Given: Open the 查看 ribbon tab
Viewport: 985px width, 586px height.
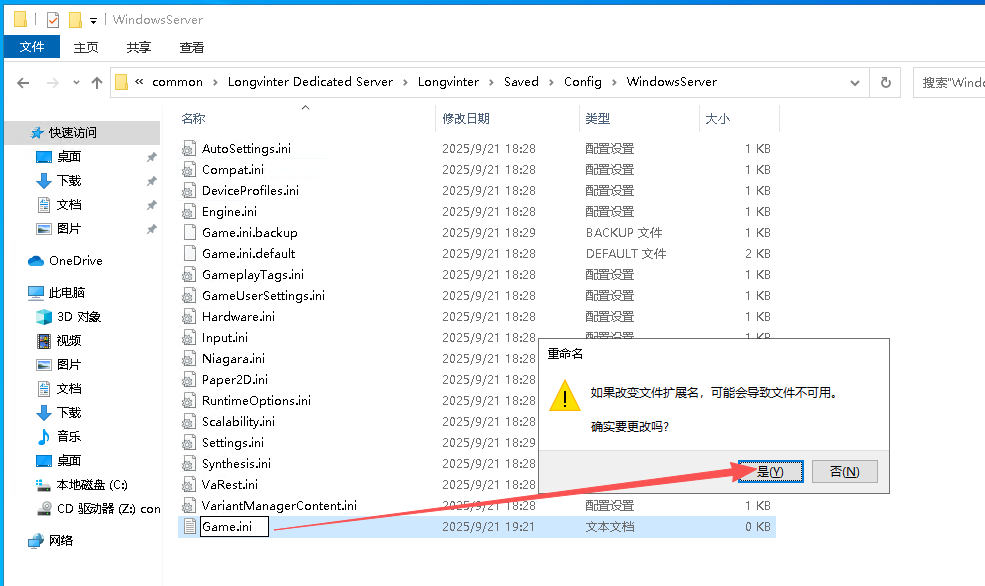Looking at the screenshot, I should click(x=192, y=47).
